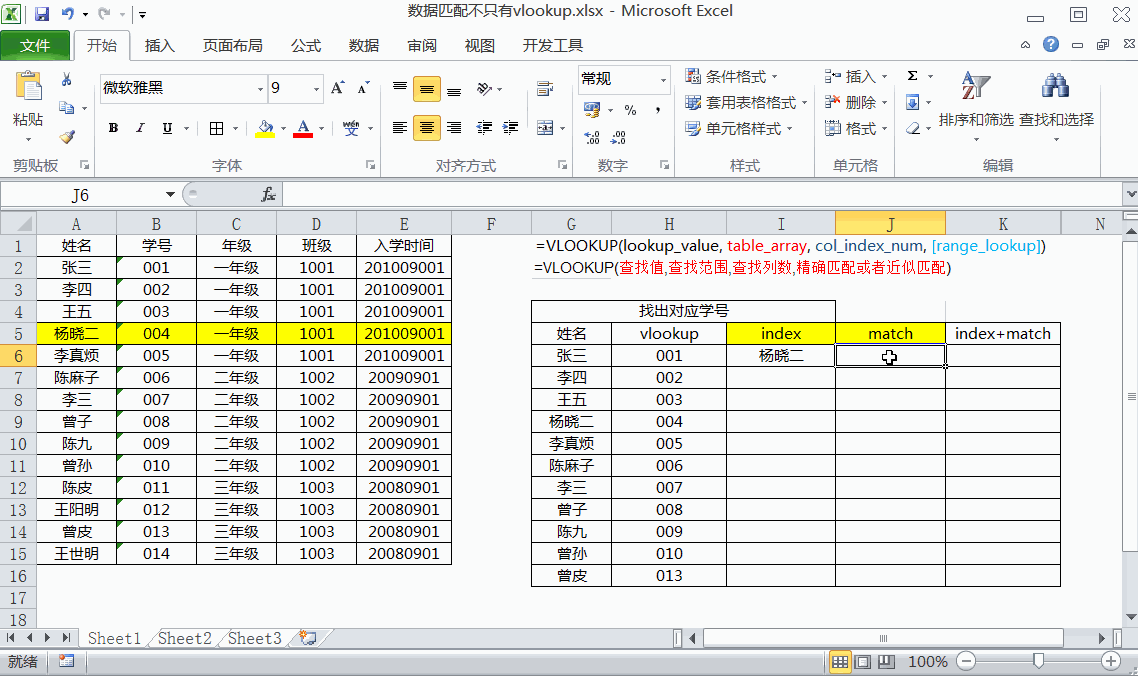Increase font size with the larger A icon

337,88
